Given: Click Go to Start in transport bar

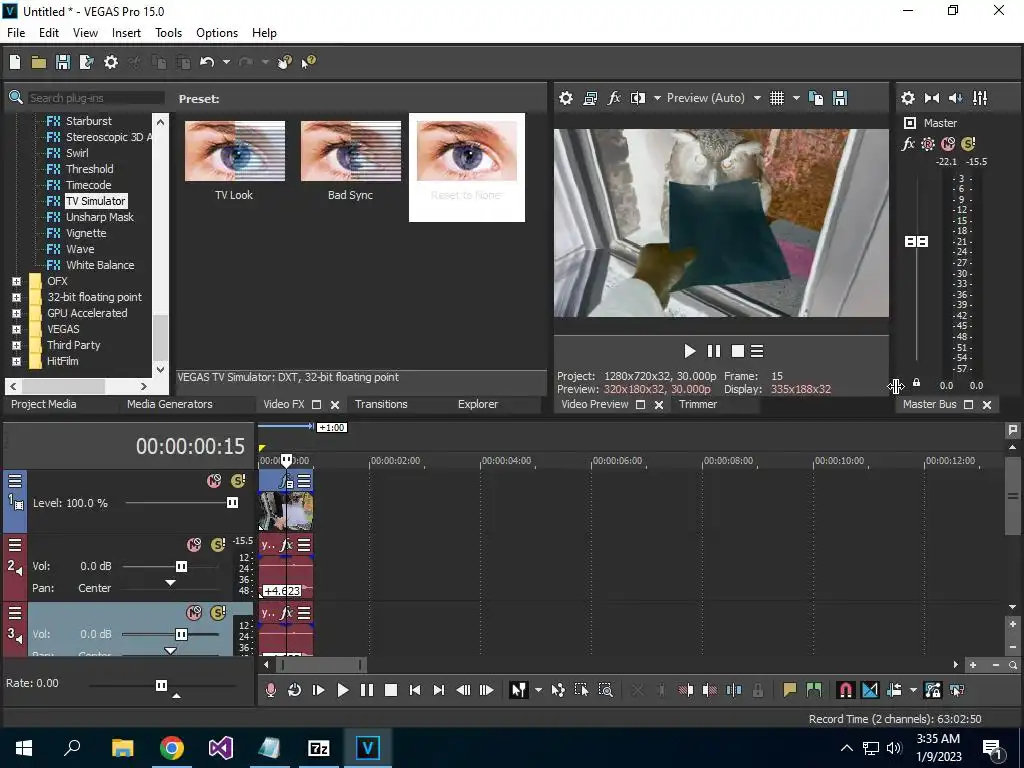Looking at the screenshot, I should click(415, 690).
